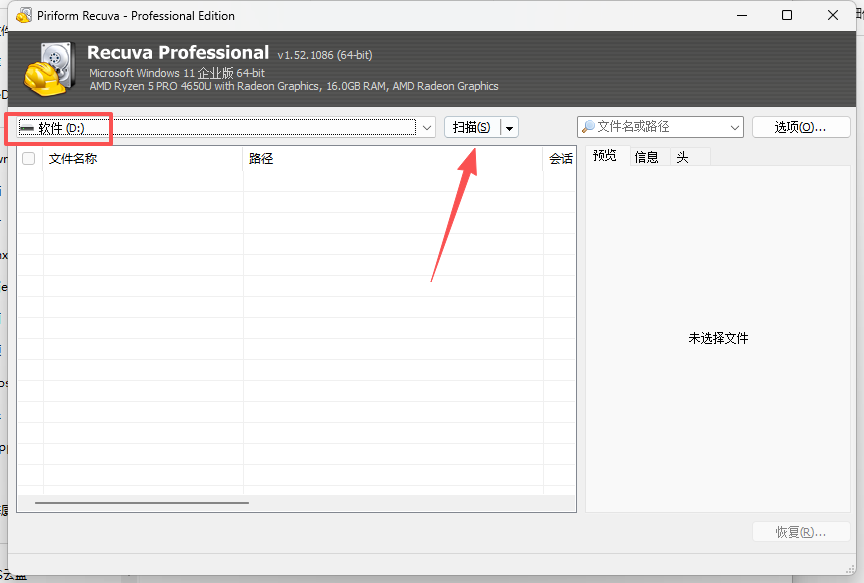Click the Recuva hard-hat drive logo
This screenshot has width=864, height=583.
(x=50, y=69)
